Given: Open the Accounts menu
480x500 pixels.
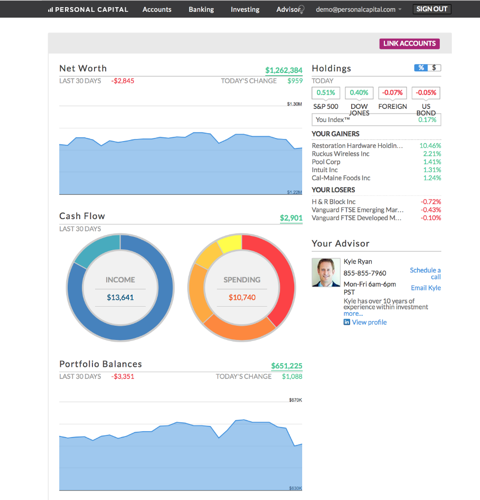Looking at the screenshot, I should point(157,10).
